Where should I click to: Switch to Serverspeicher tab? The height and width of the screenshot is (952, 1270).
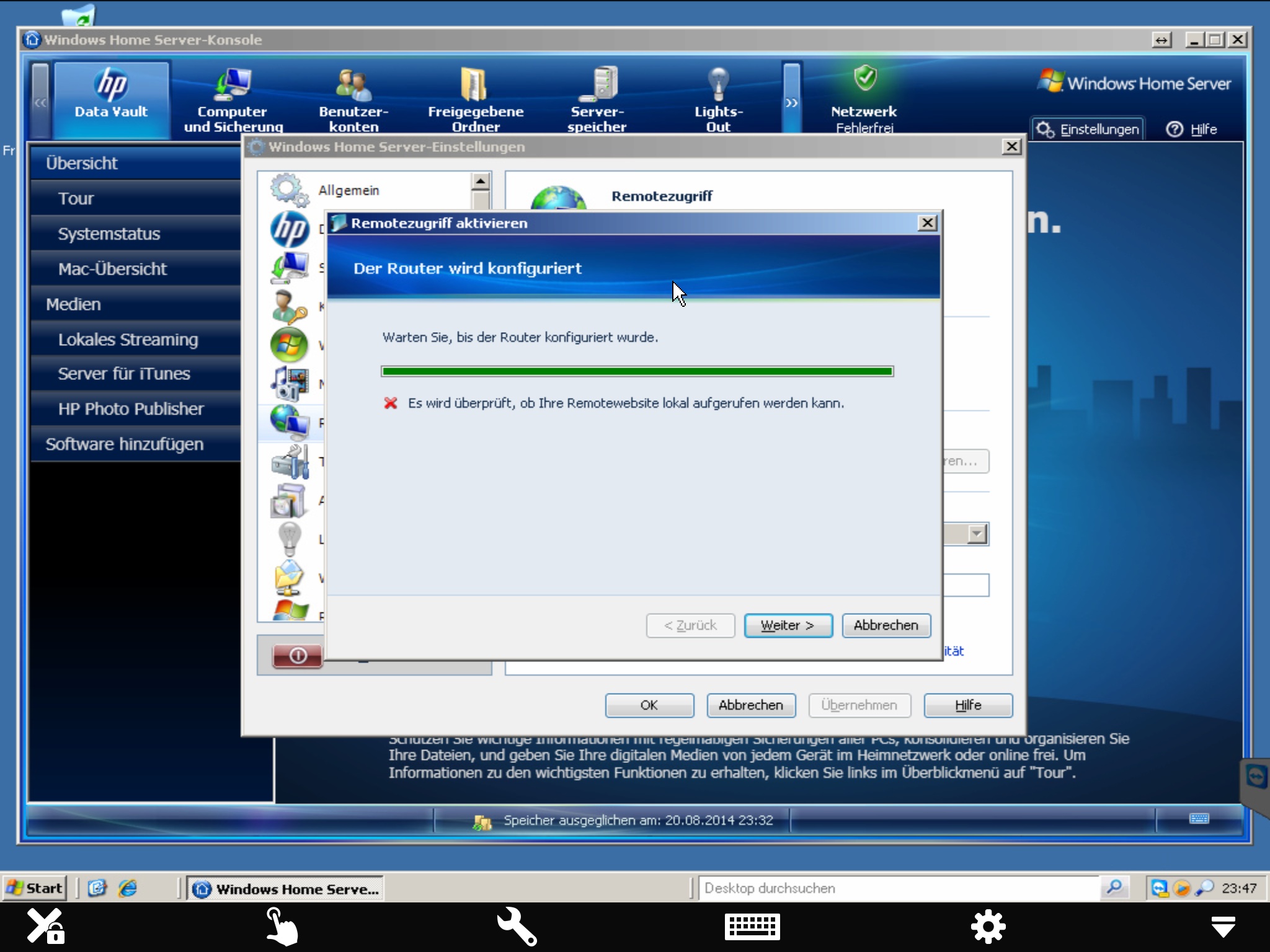click(597, 99)
